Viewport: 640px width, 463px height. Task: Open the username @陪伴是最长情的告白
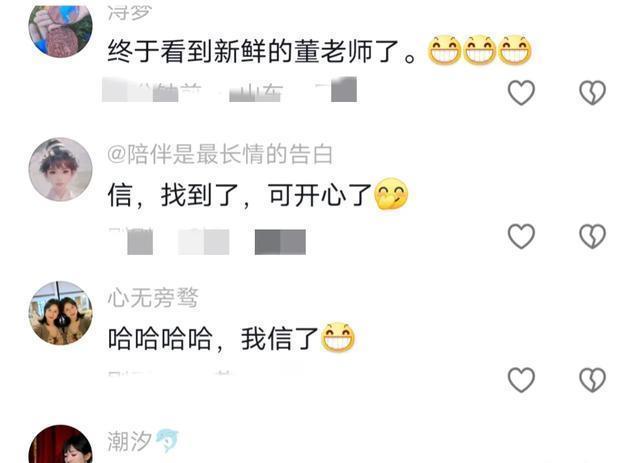[220, 155]
